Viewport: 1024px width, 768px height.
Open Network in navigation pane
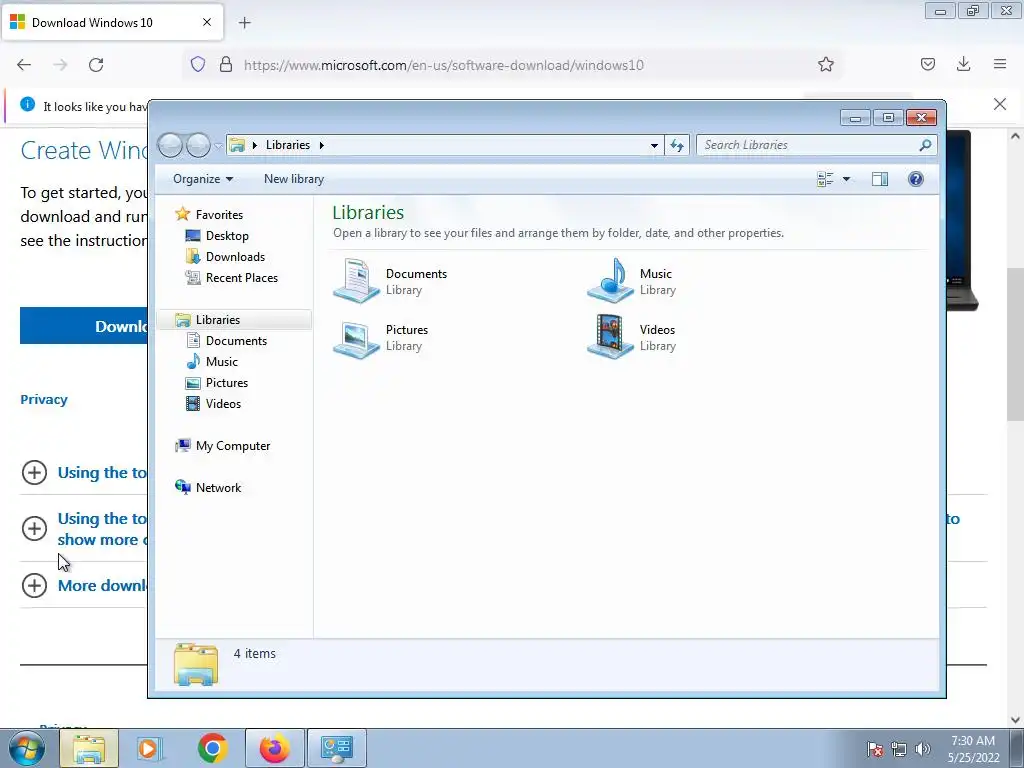pyautogui.click(x=218, y=488)
